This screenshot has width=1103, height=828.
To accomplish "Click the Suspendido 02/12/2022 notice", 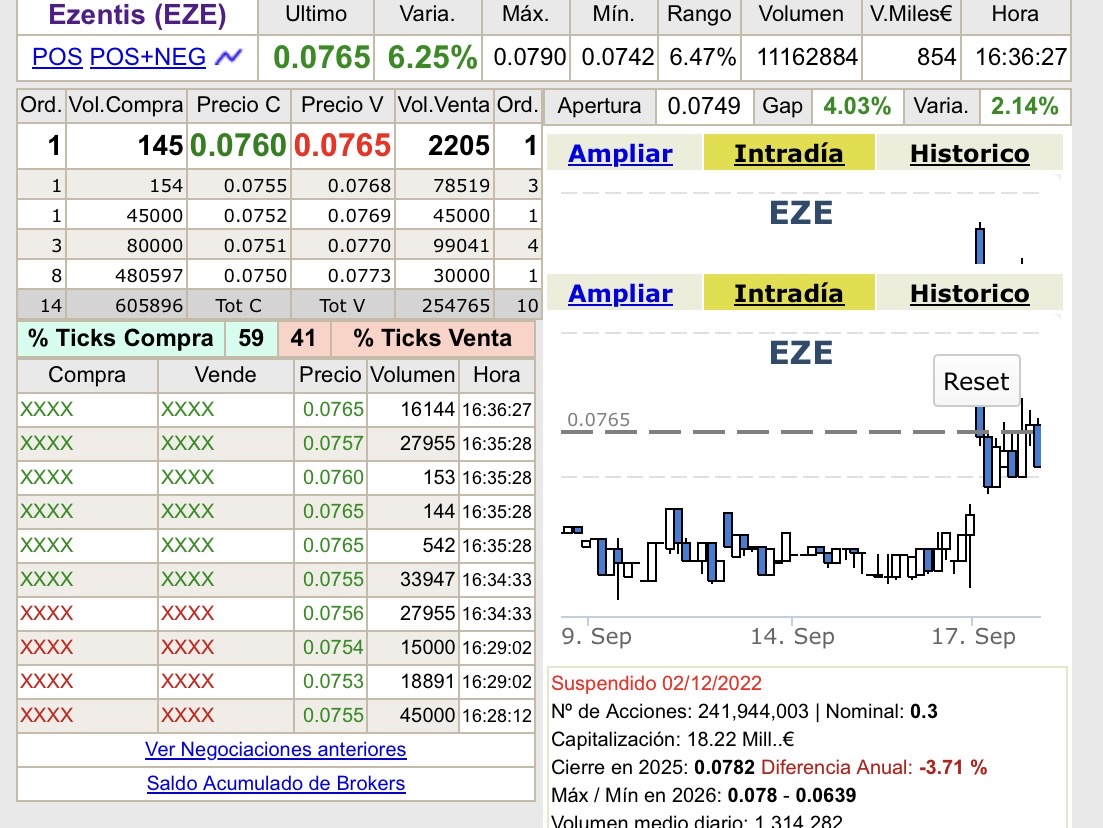I will tap(656, 683).
